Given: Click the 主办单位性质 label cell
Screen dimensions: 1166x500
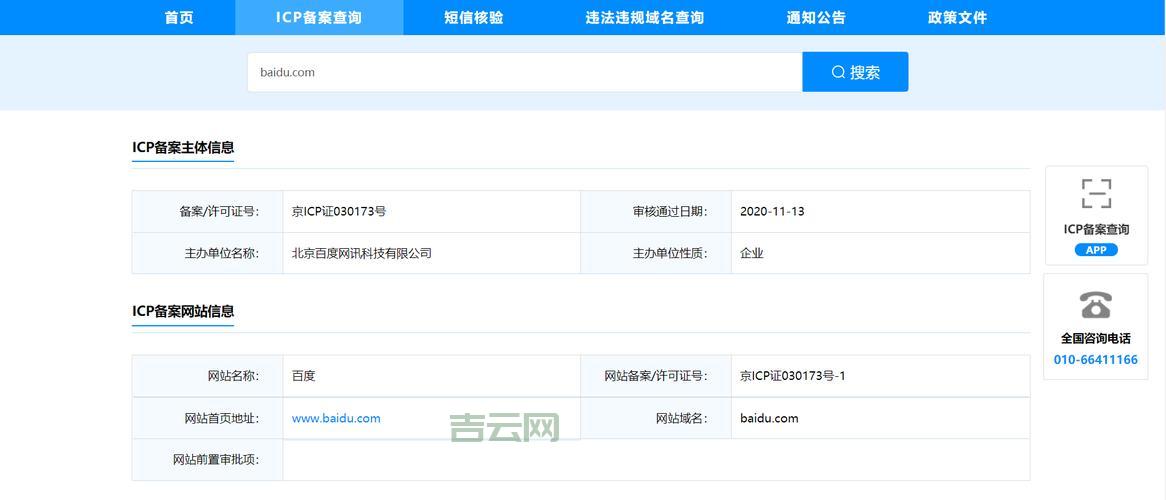Looking at the screenshot, I should (x=656, y=253).
